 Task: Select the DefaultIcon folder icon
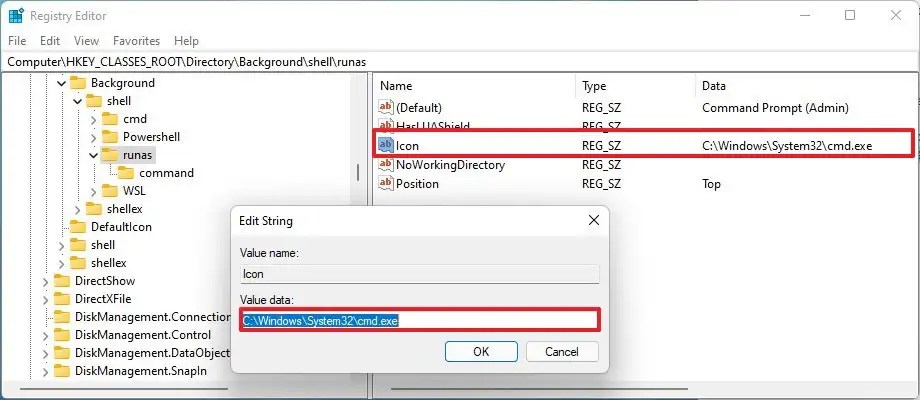(78, 227)
